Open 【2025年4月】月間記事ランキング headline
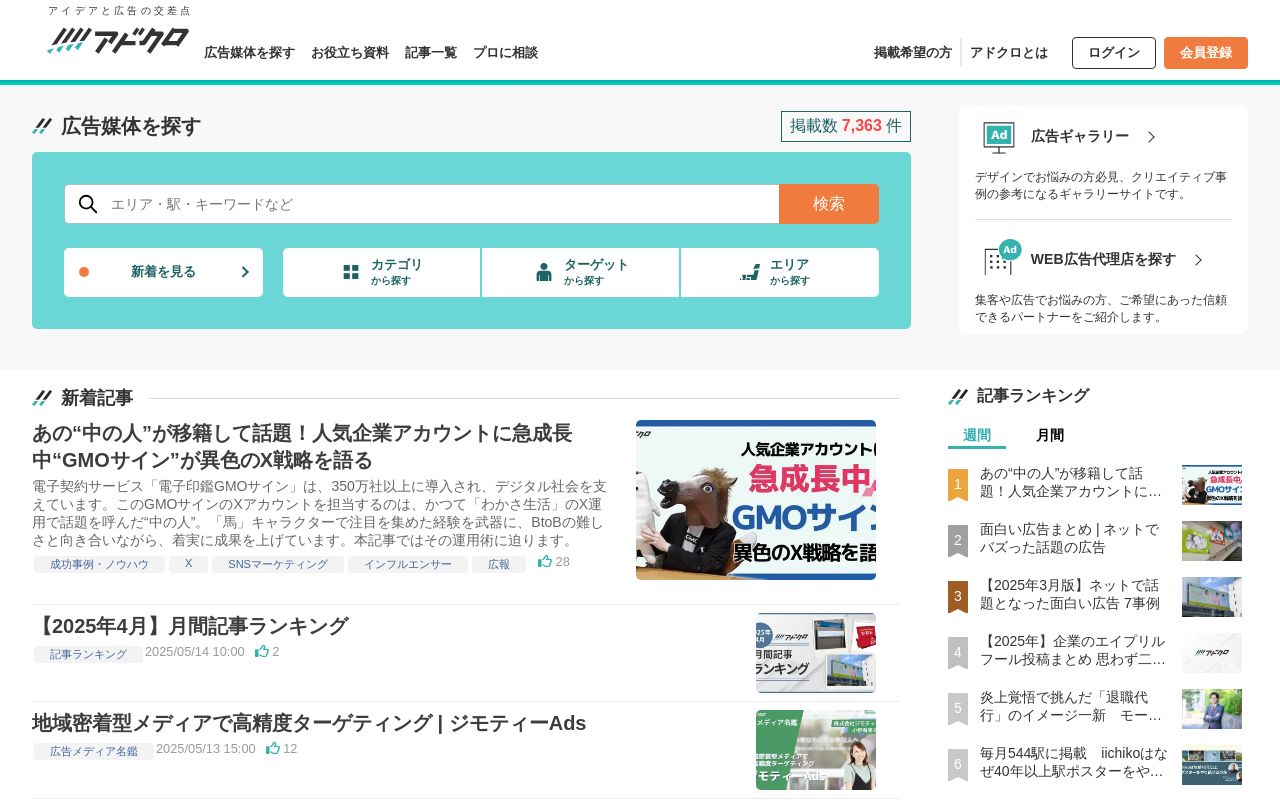This screenshot has height=800, width=1280. 190,626
